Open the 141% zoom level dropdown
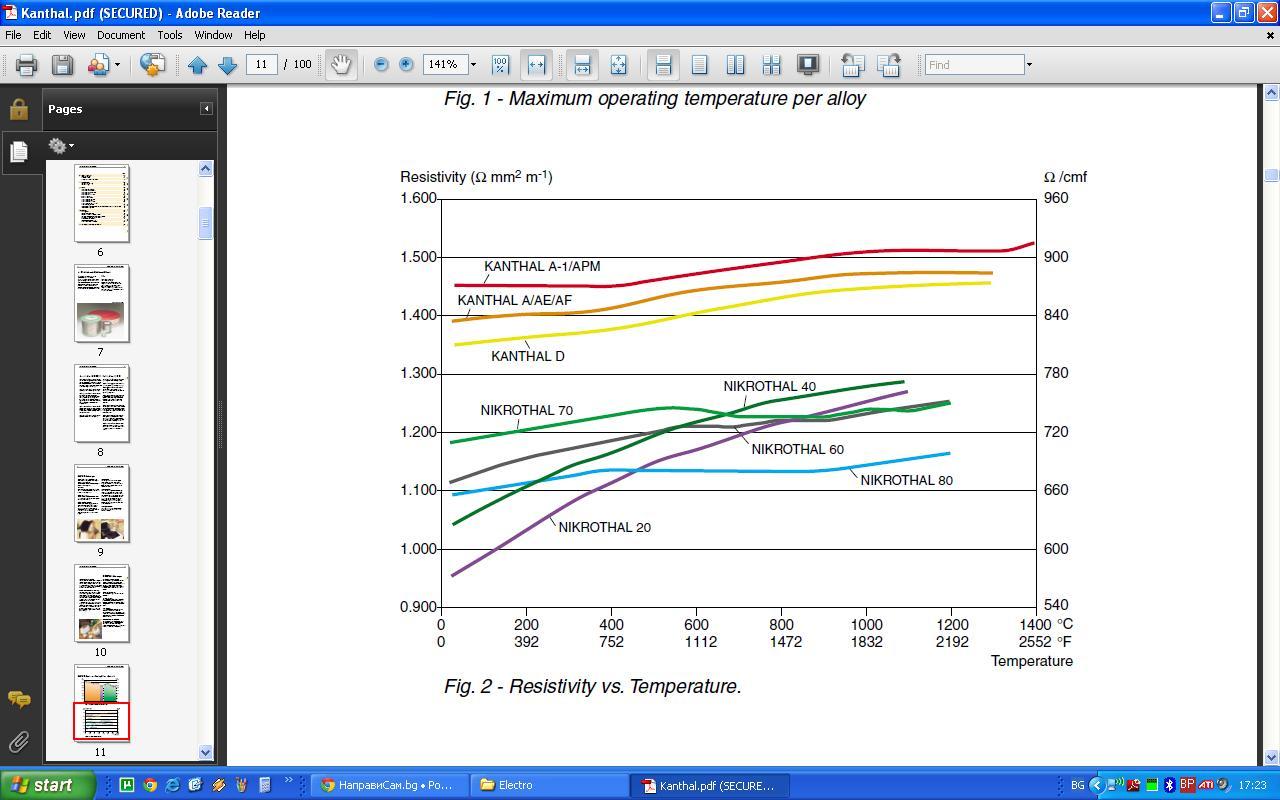This screenshot has width=1280, height=800. [x=475, y=65]
